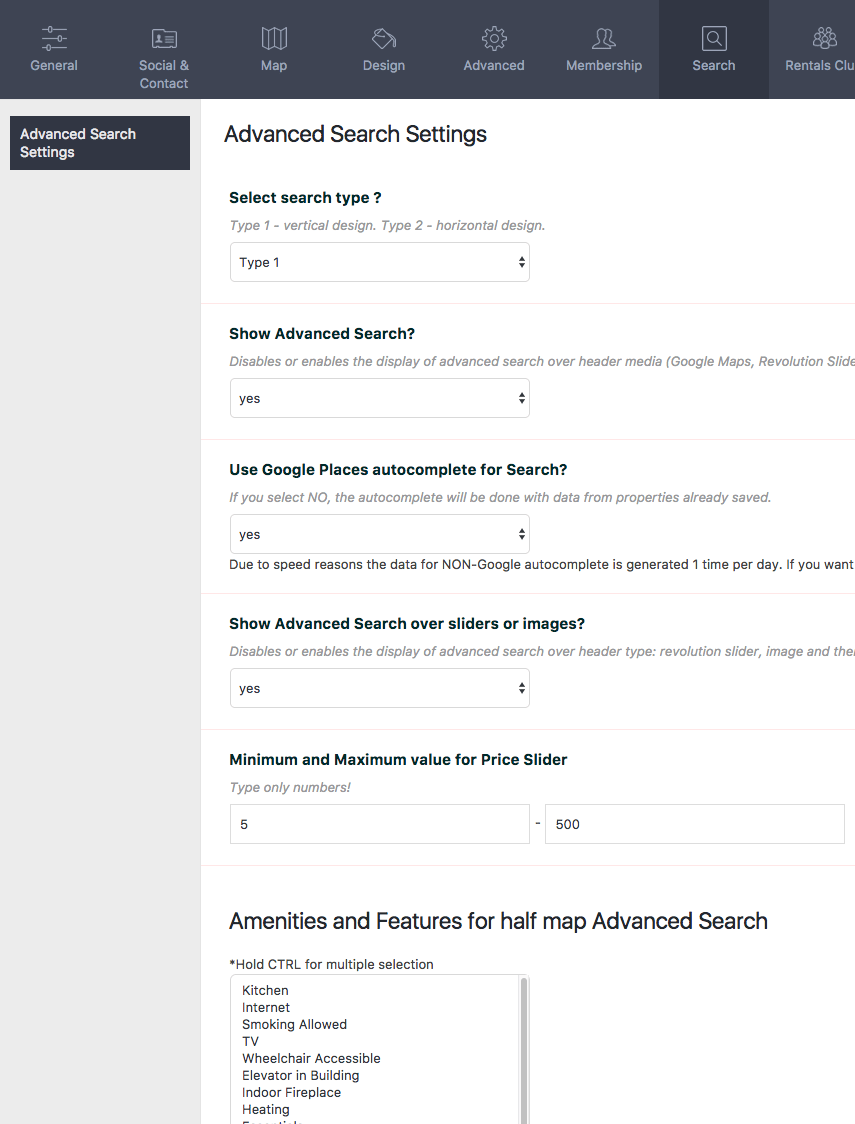The width and height of the screenshot is (855, 1124).
Task: Open the Membership tab
Action: [x=603, y=50]
